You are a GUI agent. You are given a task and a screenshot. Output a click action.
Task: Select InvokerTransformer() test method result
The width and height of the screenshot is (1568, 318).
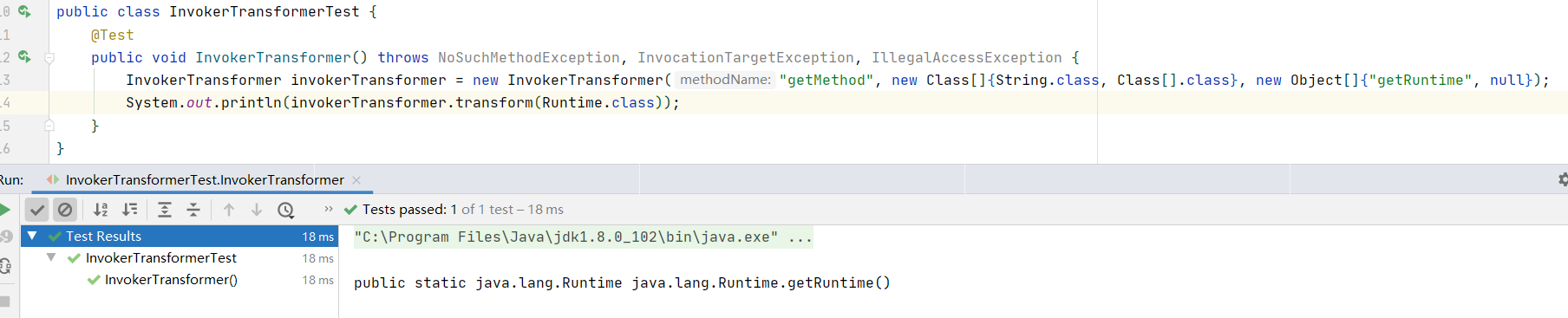coord(171,280)
